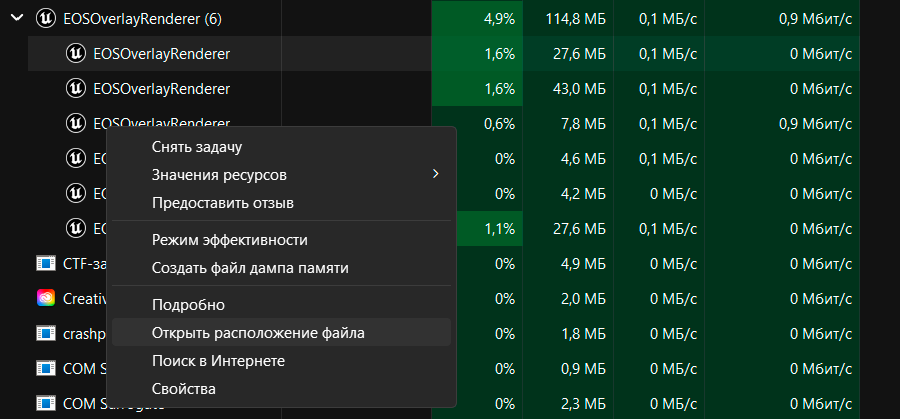Click the Unreal icon in the 4,6 МБ row

pos(75,158)
